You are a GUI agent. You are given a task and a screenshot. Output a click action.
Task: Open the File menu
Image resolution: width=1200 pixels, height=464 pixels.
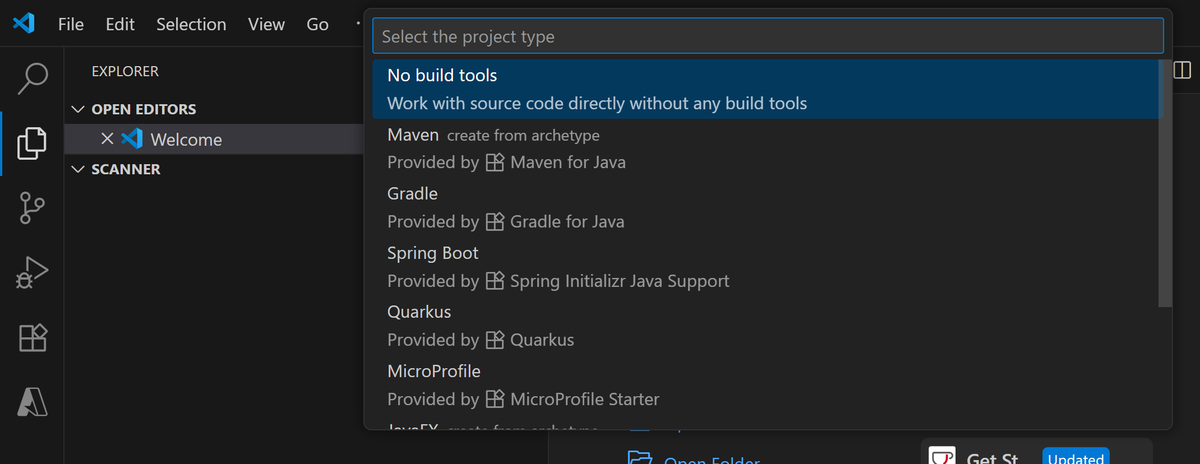tap(71, 24)
